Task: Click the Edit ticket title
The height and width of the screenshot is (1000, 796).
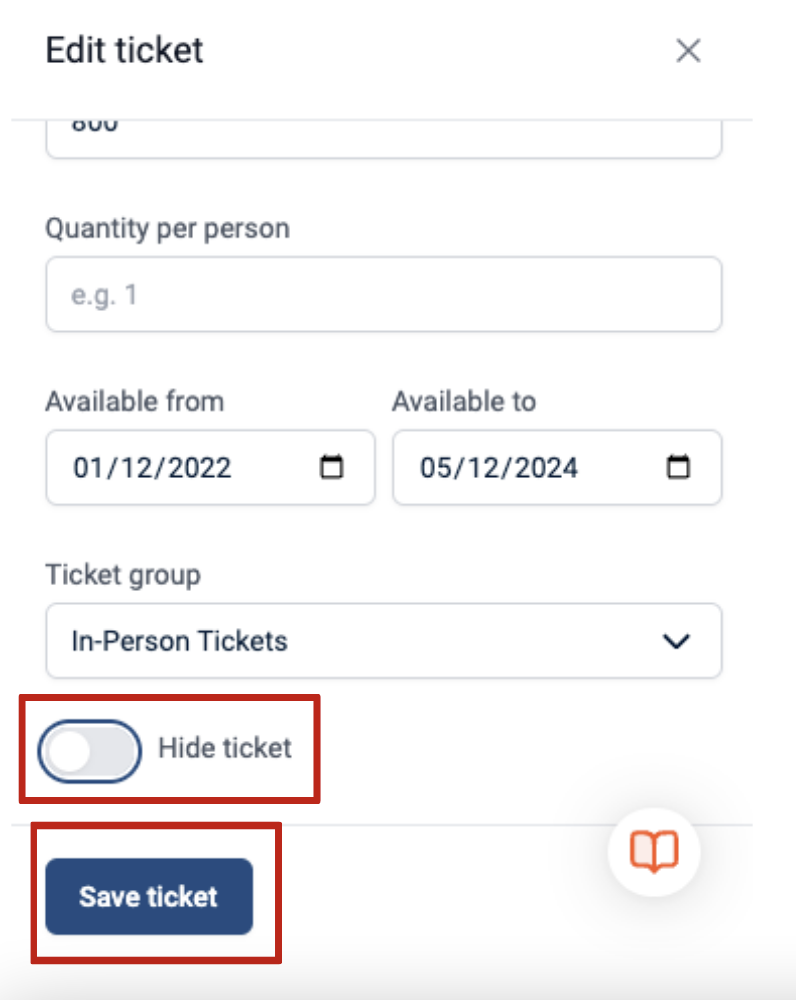Action: tap(123, 51)
